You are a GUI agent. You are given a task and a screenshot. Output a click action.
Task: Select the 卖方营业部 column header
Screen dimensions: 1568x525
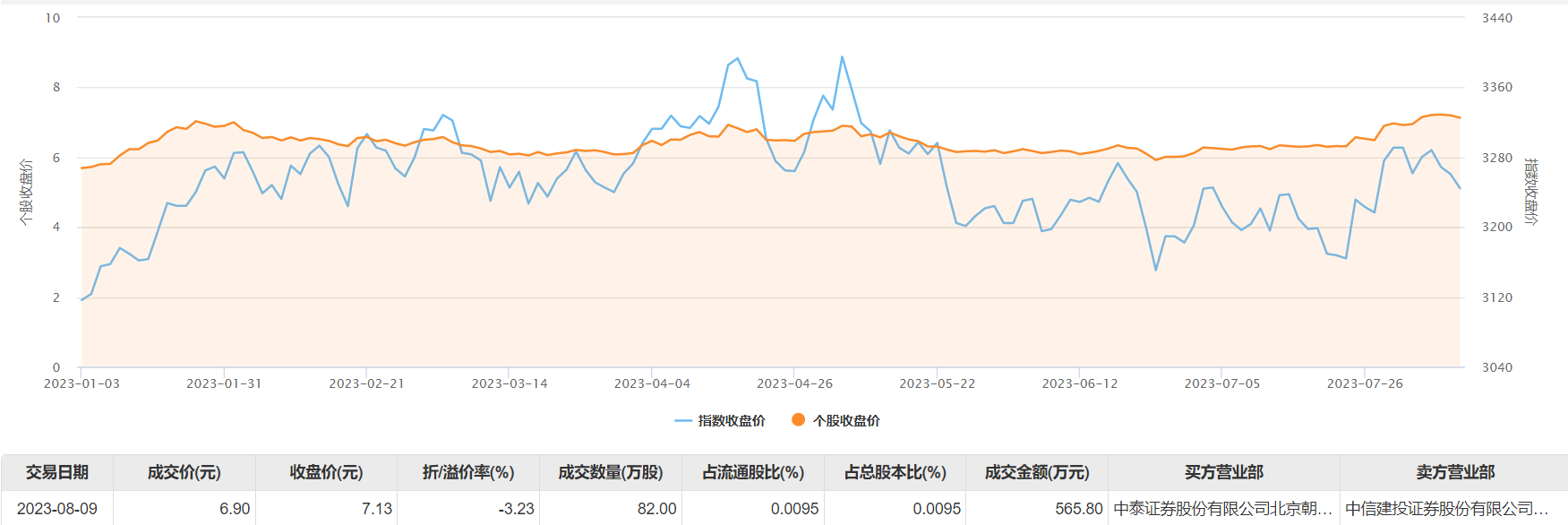pyautogui.click(x=1455, y=472)
